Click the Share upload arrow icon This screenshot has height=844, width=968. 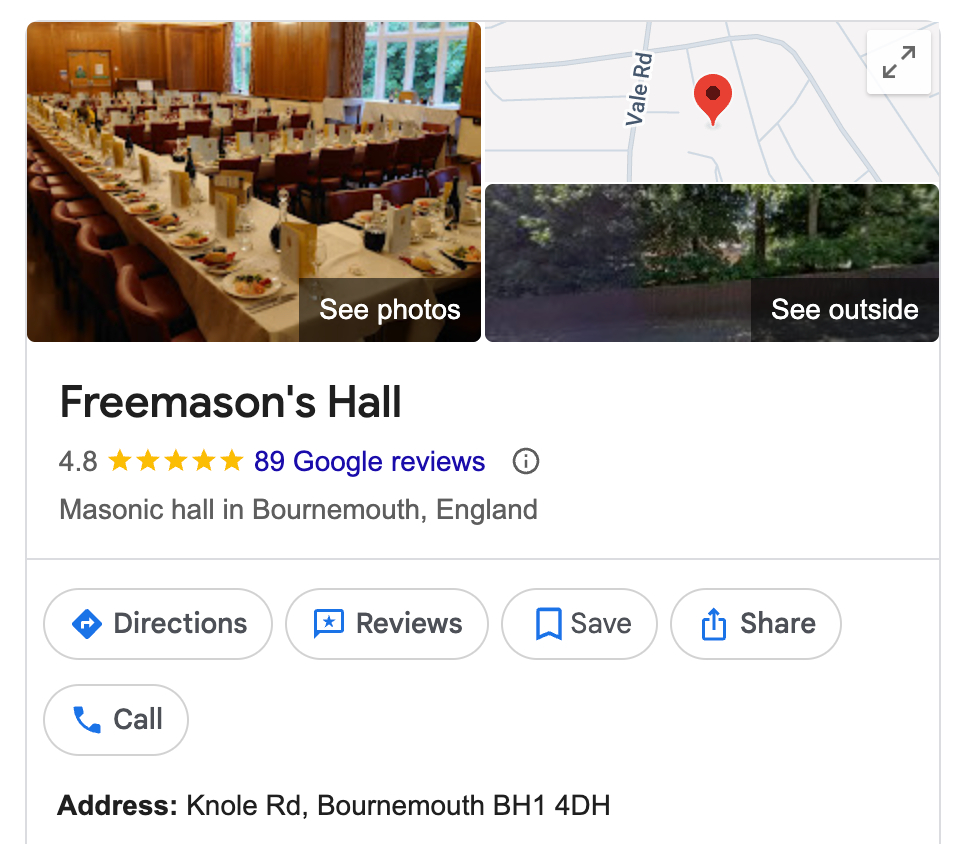click(x=713, y=624)
